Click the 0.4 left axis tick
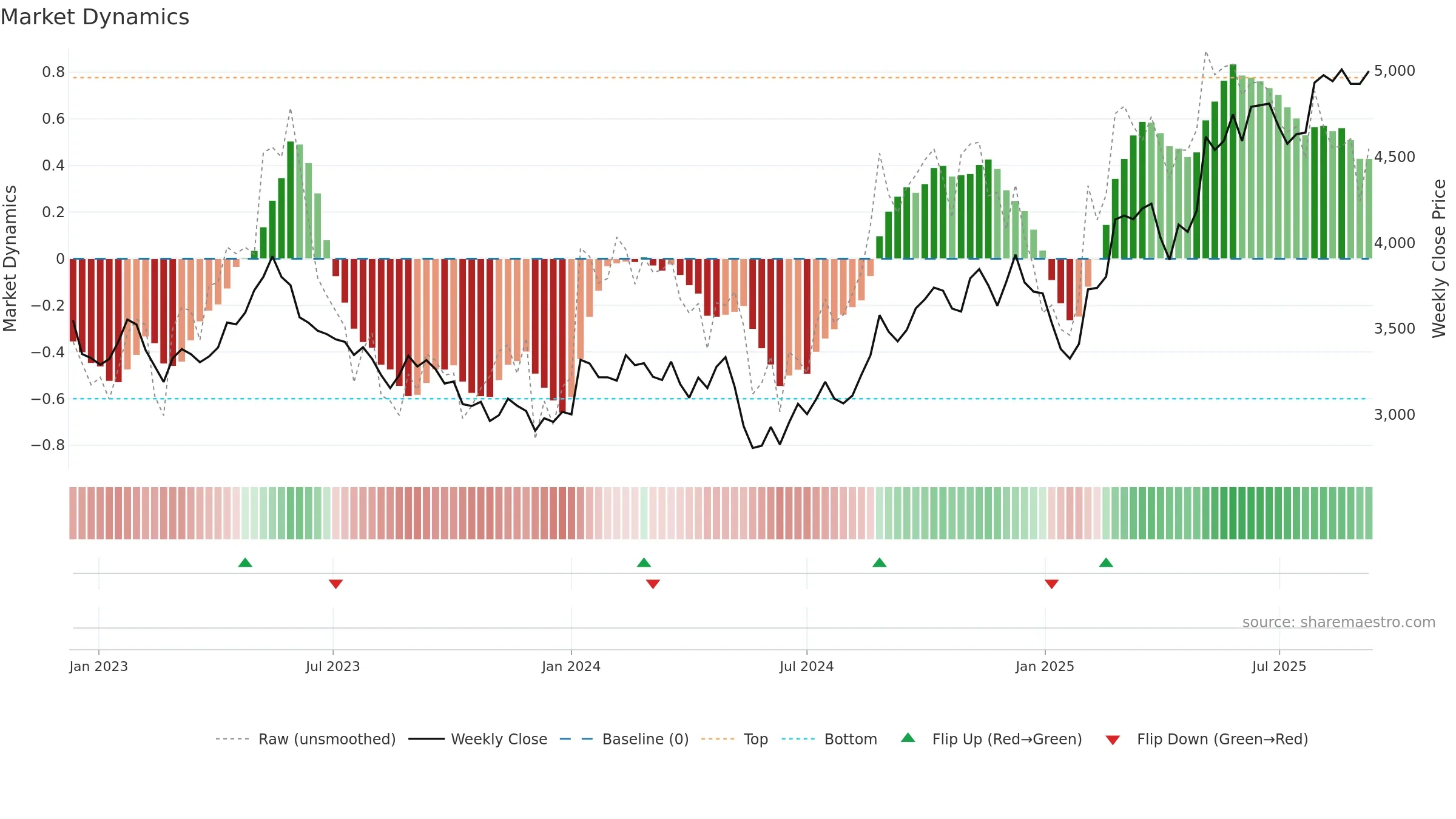This screenshot has height=819, width=1456. (53, 166)
